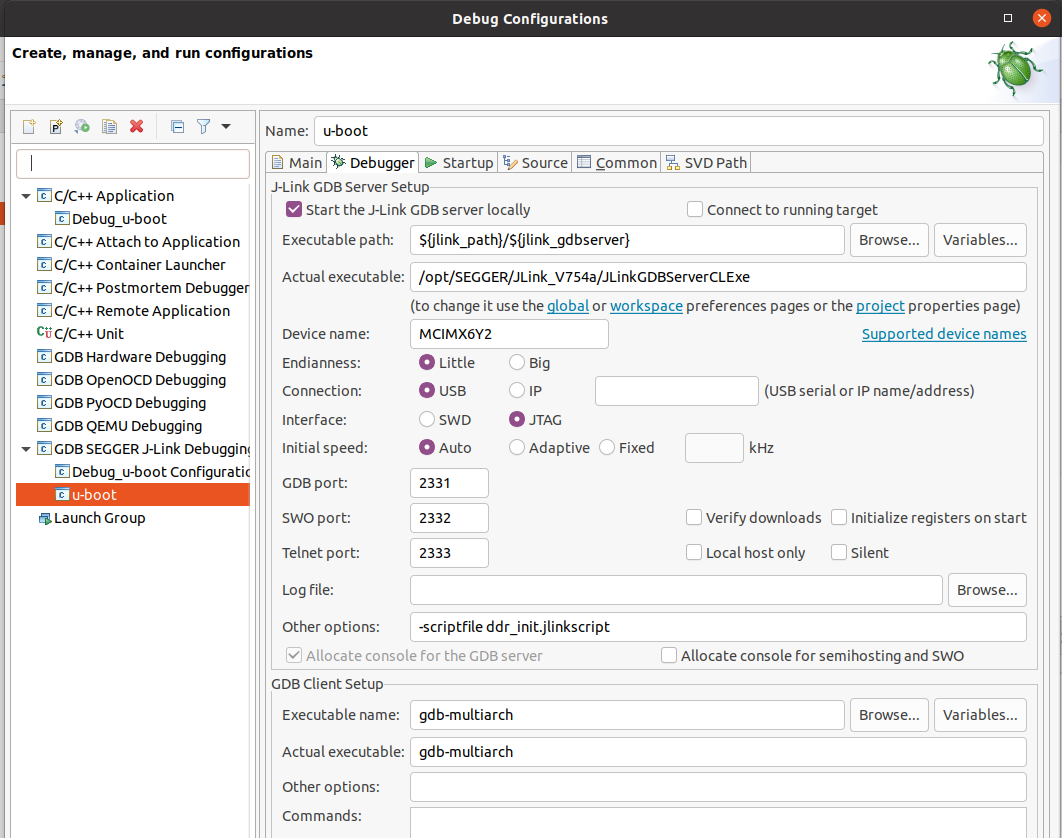1062x838 pixels.
Task: Toggle Start the J-Link GDB server locally
Action: (x=294, y=210)
